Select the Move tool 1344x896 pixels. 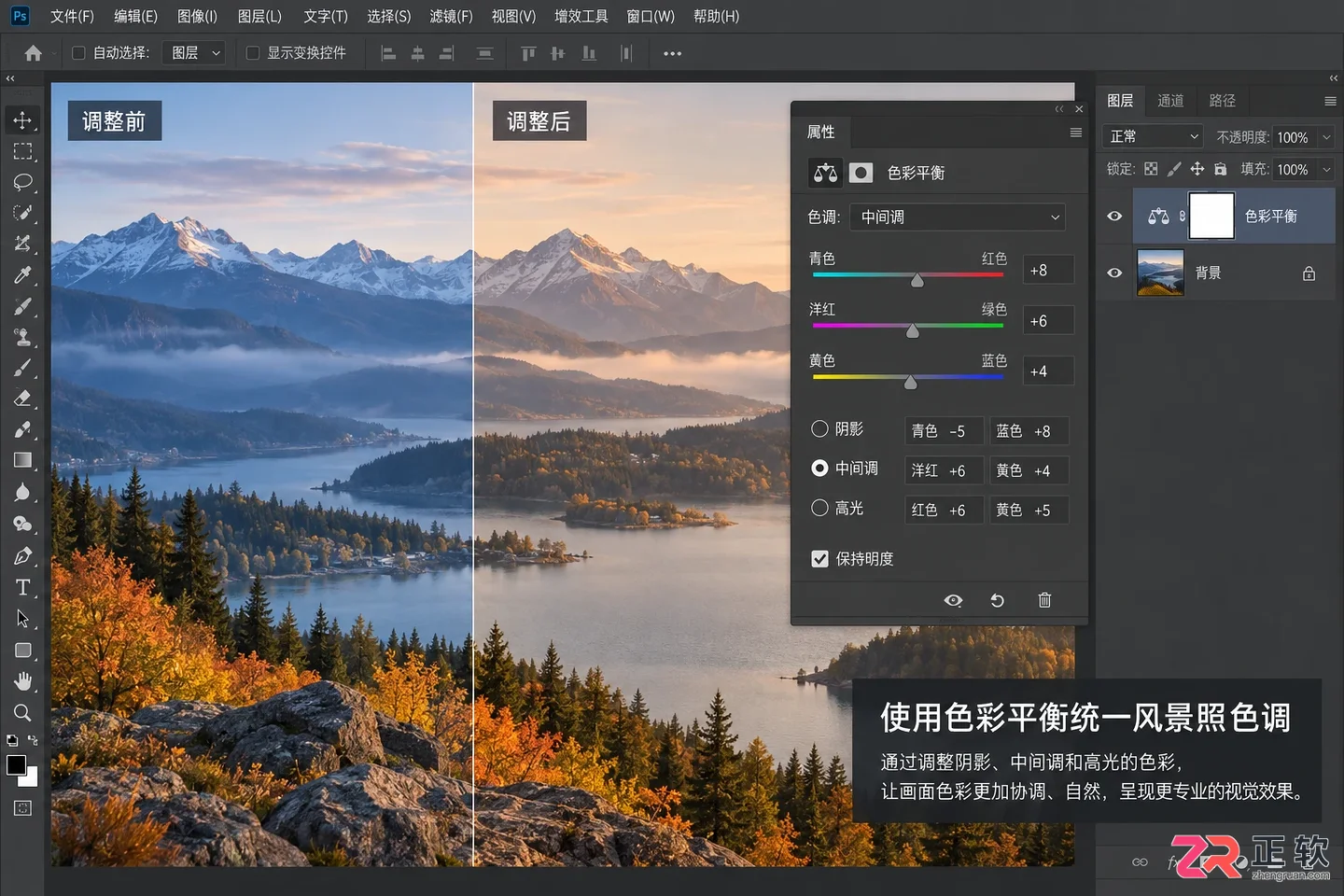point(22,119)
